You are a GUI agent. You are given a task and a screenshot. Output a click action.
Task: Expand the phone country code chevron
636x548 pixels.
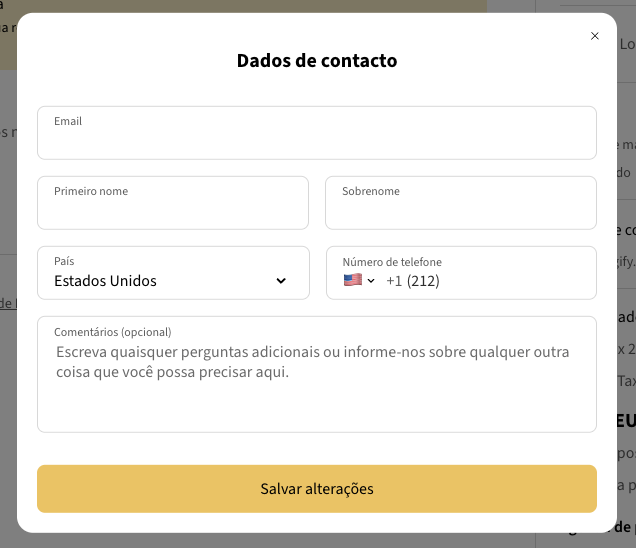pos(371,281)
